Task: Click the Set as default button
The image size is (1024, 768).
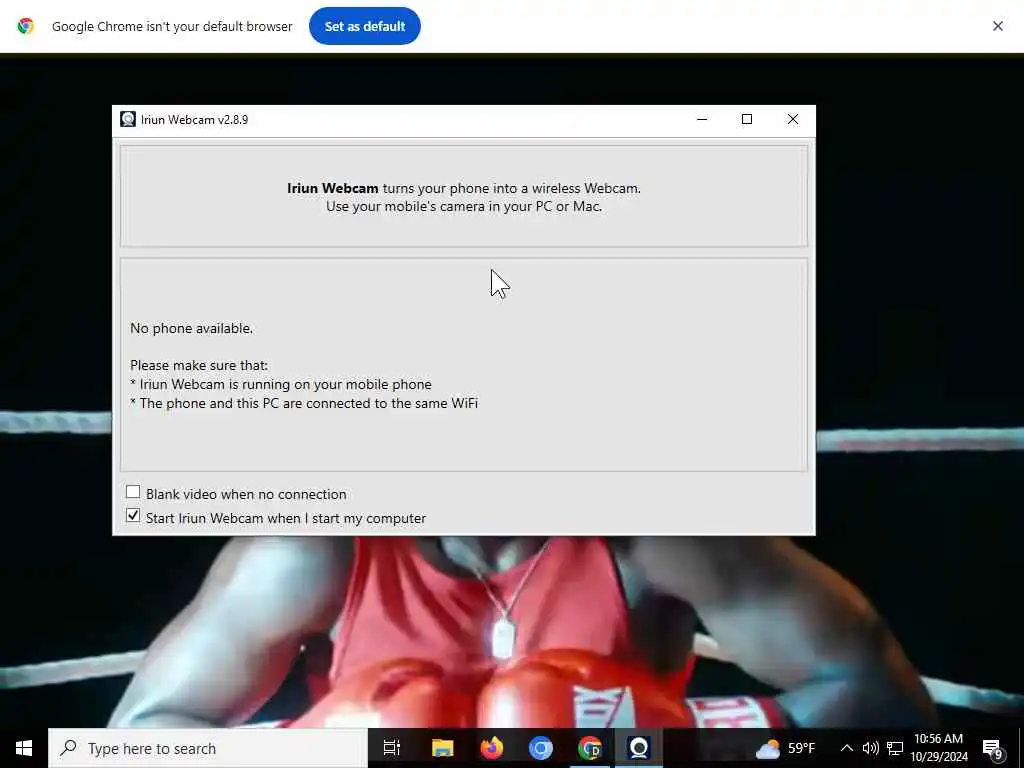Action: [x=364, y=26]
